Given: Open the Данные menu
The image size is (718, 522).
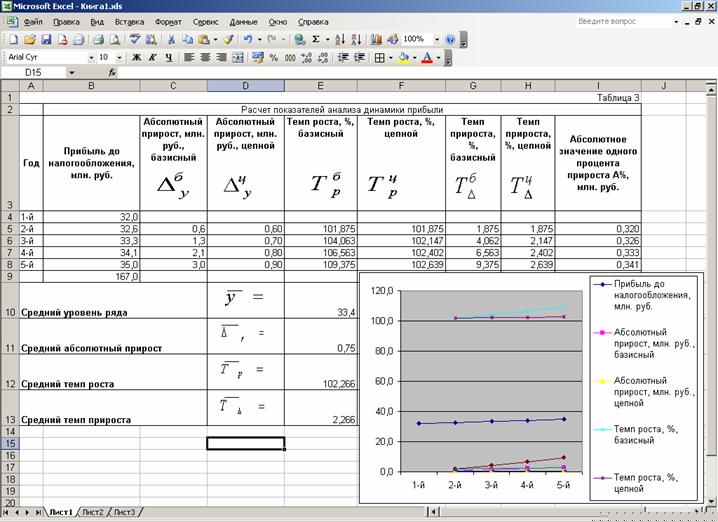Looking at the screenshot, I should coord(243,22).
